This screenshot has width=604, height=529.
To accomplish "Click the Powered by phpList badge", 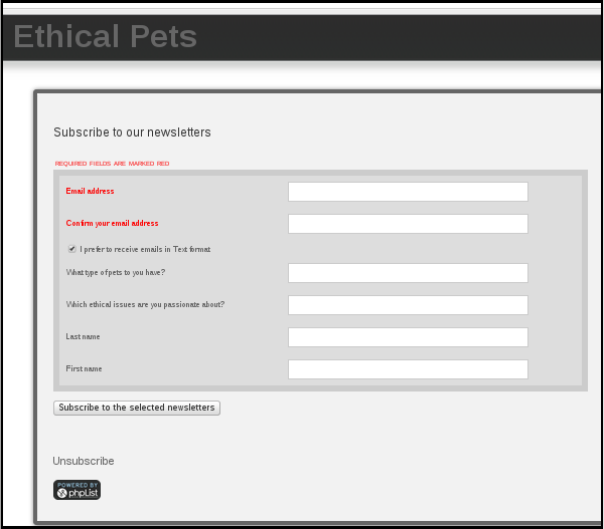I will pos(77,490).
